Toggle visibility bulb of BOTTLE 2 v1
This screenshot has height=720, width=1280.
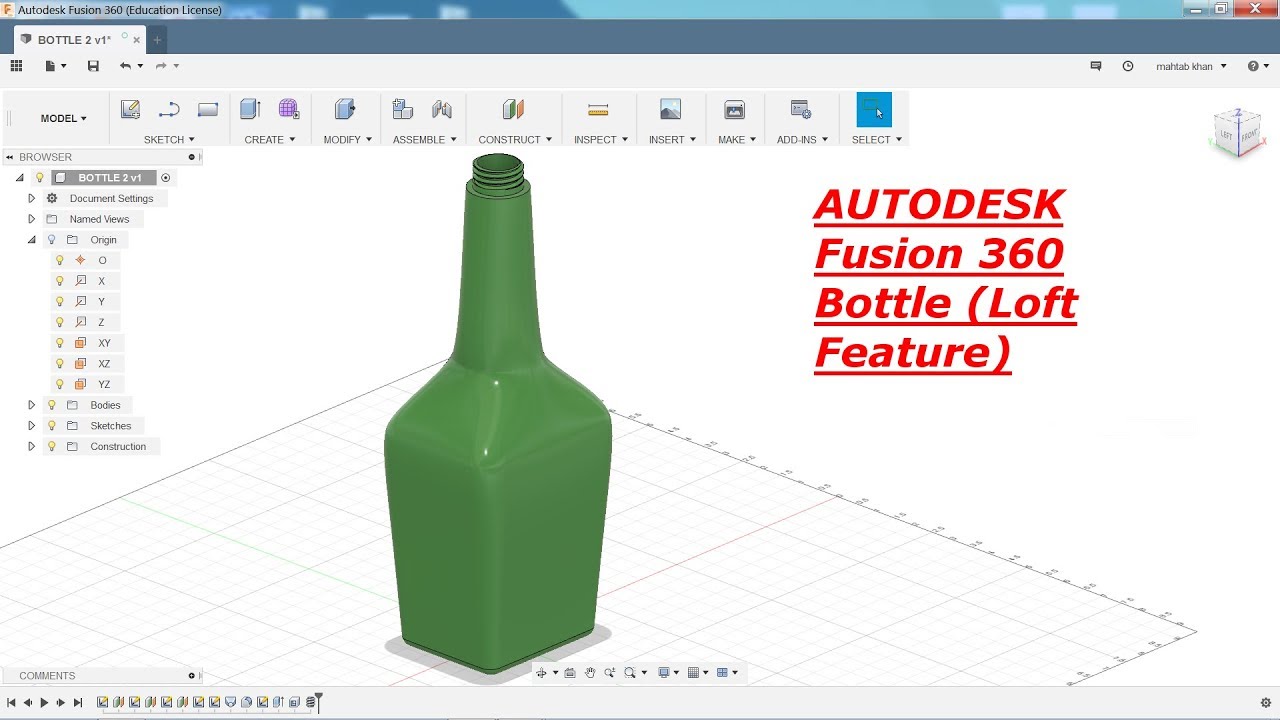40,178
